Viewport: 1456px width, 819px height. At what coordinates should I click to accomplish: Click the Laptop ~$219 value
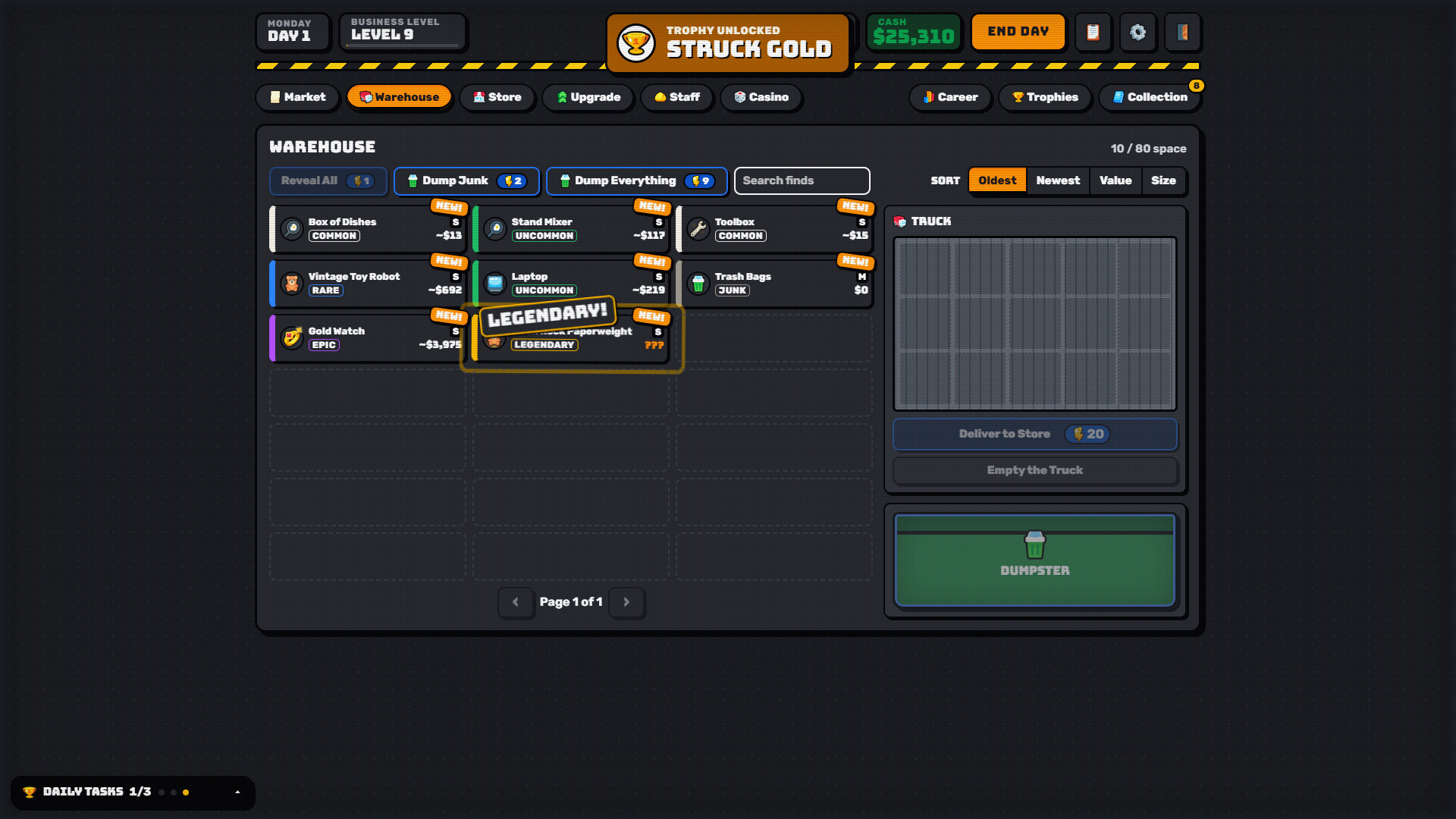[x=648, y=290]
